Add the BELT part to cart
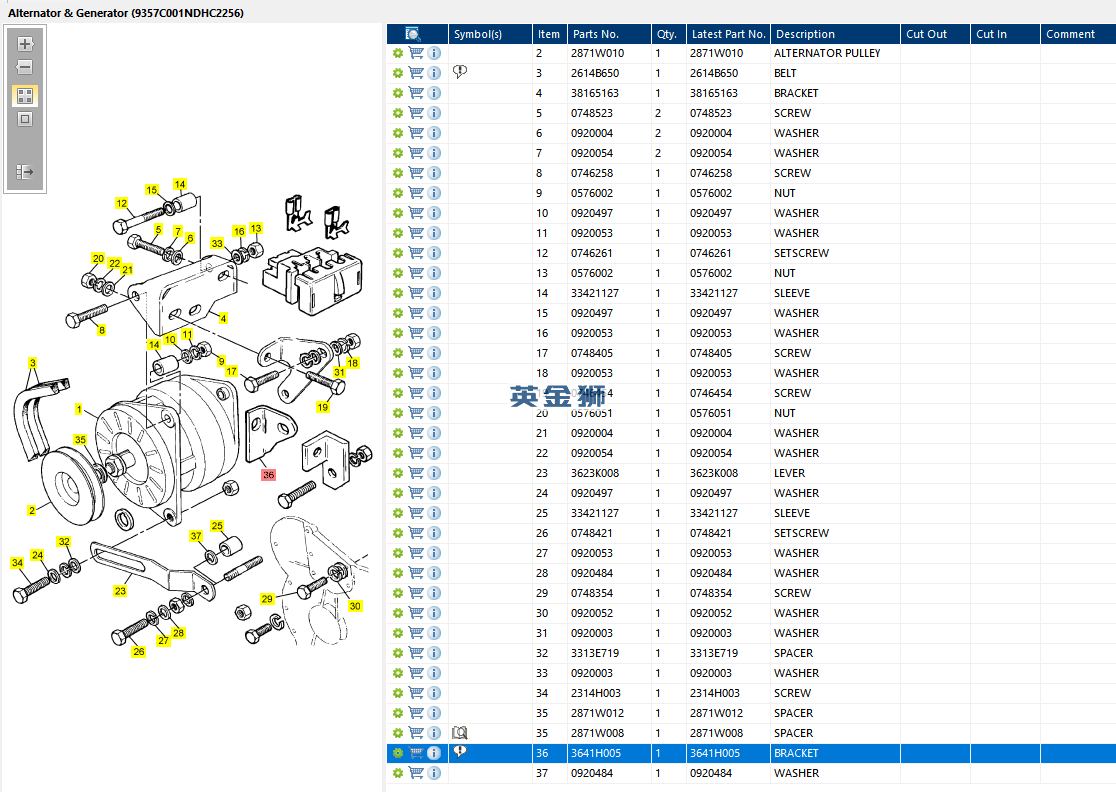The height and width of the screenshot is (792, 1116). [x=416, y=73]
